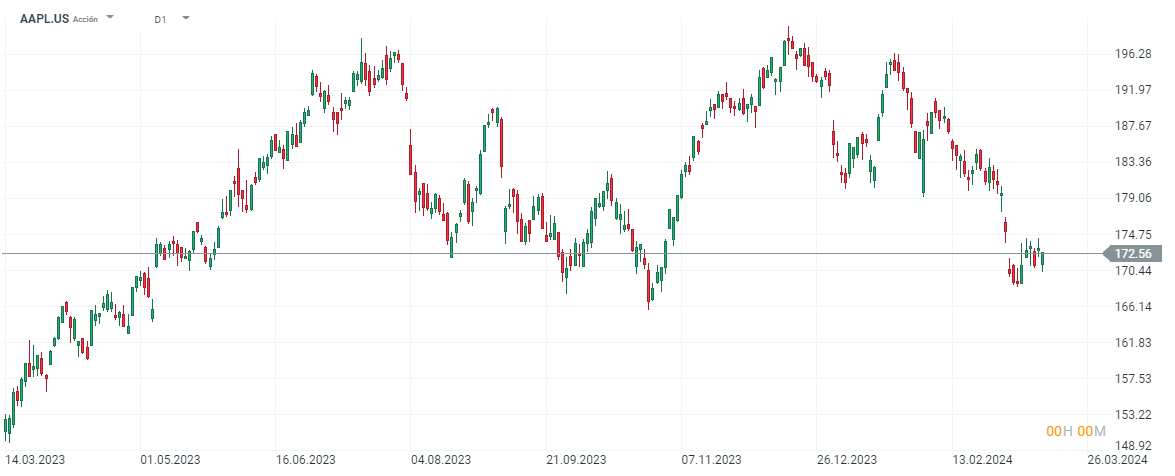Screen dimensions: 1175x476
Task: Select the 21.09.2023 time axis date
Action: click(x=575, y=460)
